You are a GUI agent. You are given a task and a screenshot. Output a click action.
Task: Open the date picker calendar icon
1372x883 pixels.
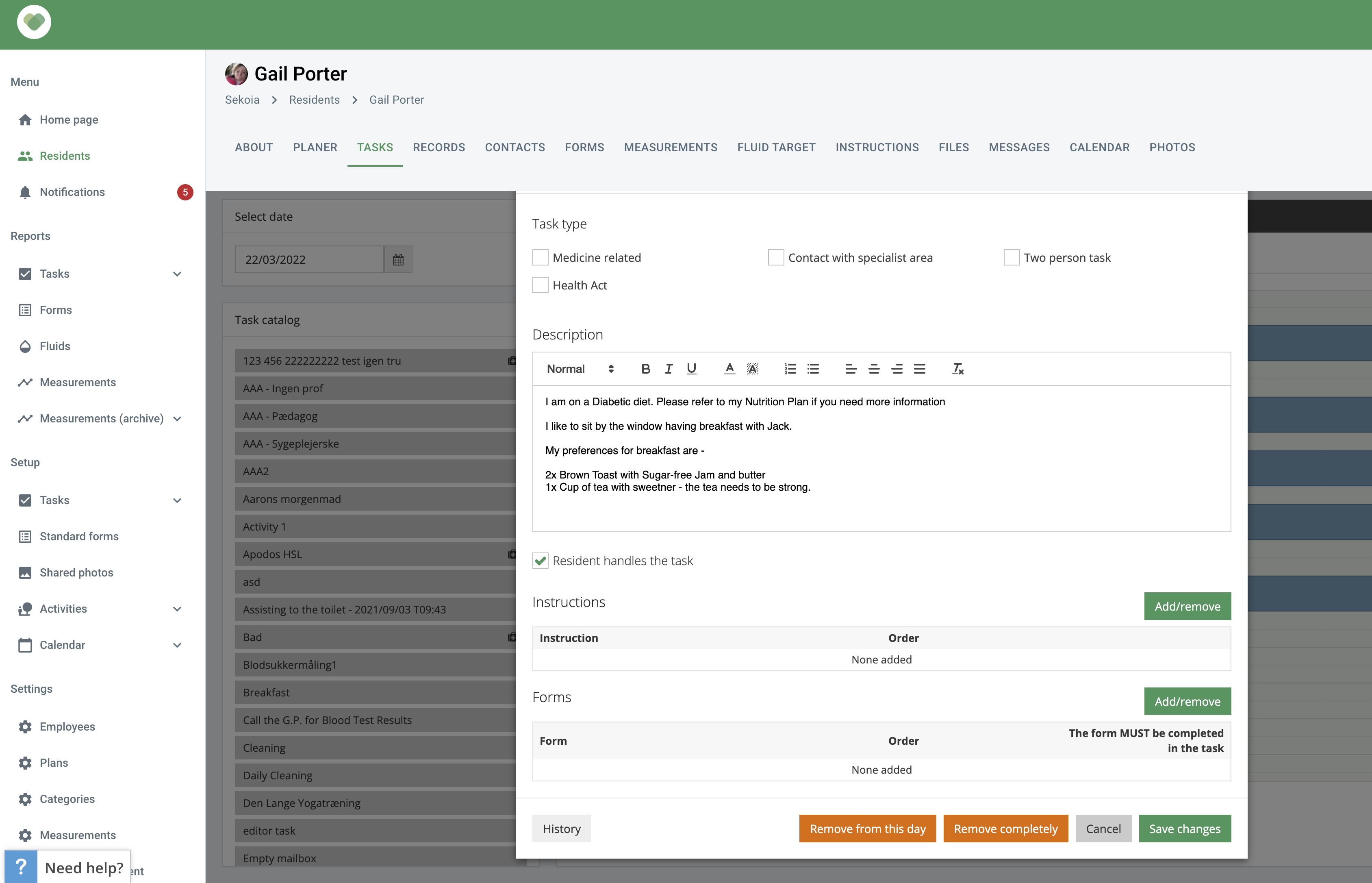[x=398, y=260]
